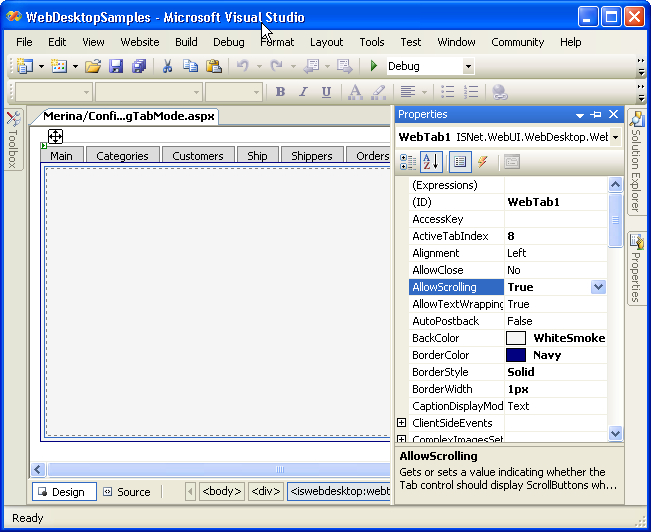Click the move handle above the WebTab control
The height and width of the screenshot is (532, 651).
56,136
